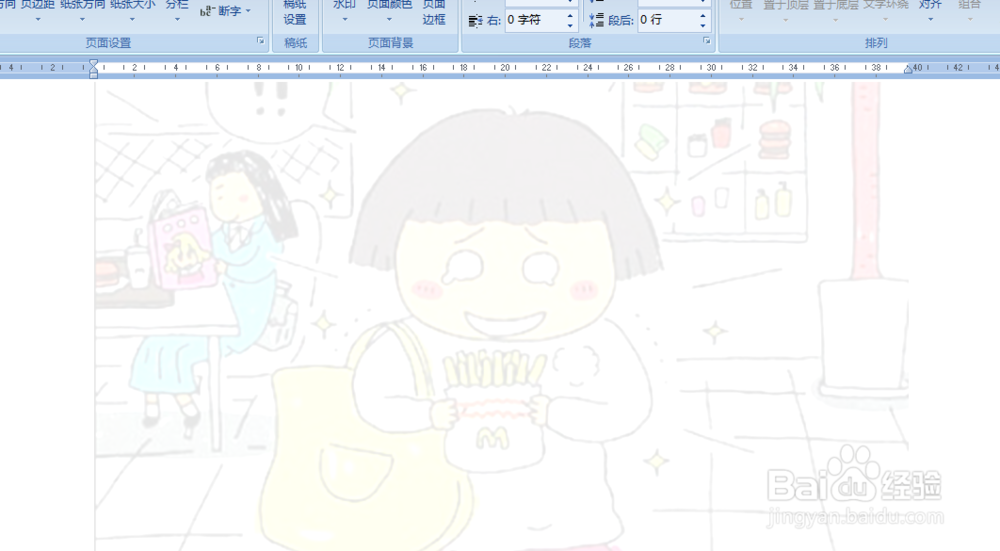
Task: Click the 页面背景 group label
Action: (x=390, y=43)
